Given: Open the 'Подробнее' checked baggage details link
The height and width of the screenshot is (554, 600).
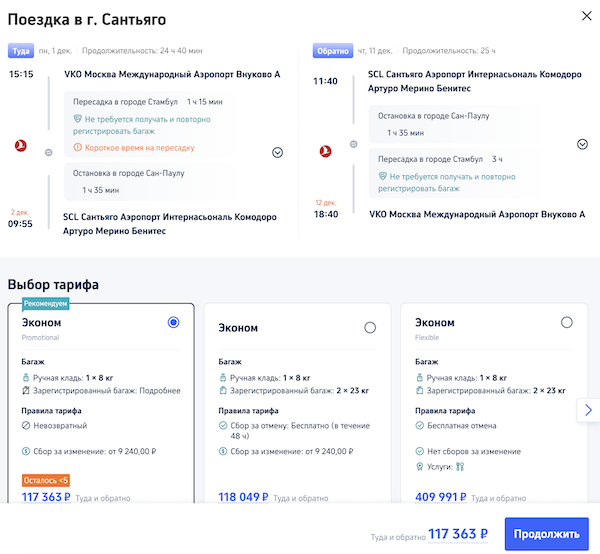Looking at the screenshot, I should point(160,391).
